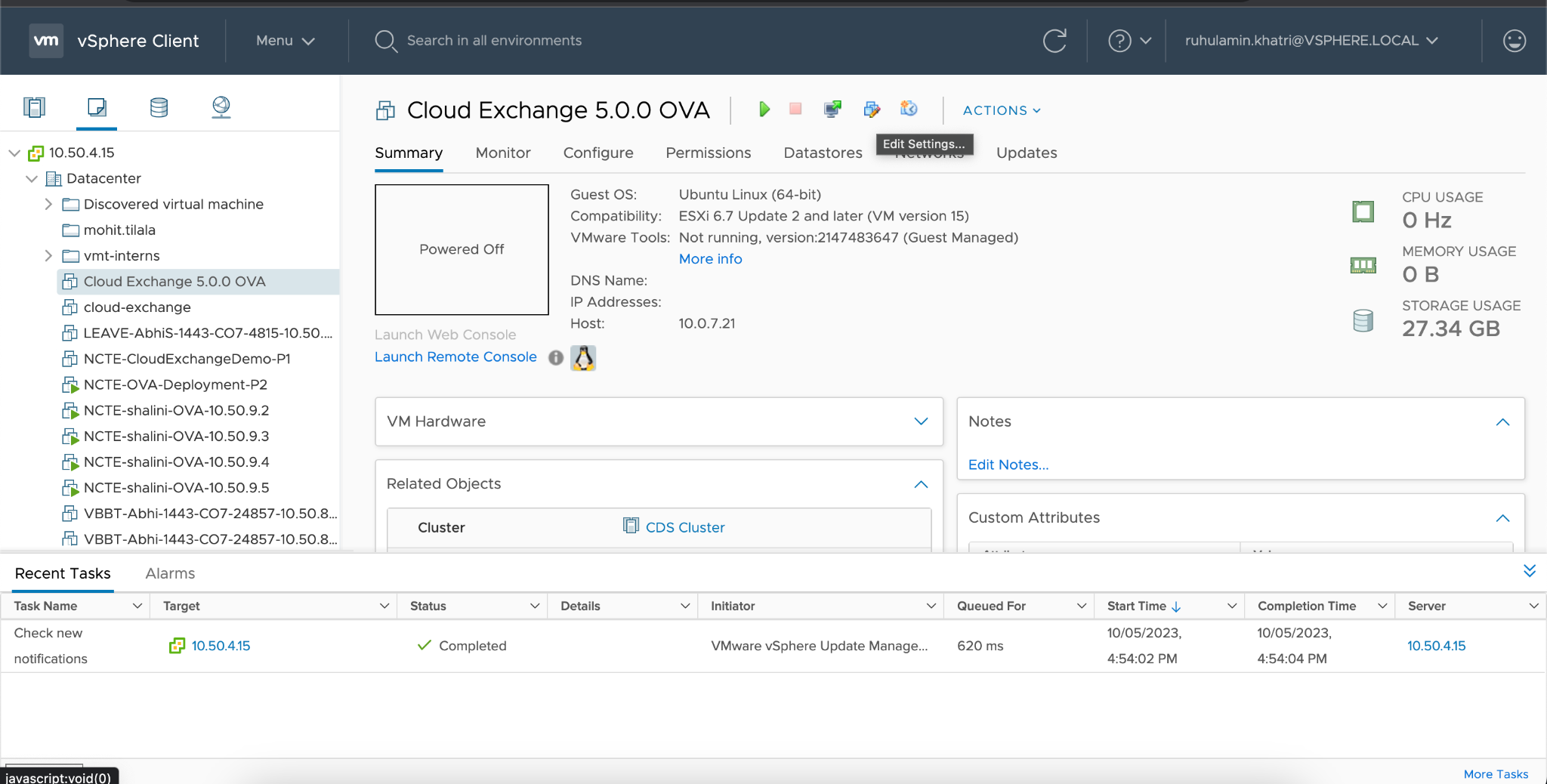The image size is (1547, 784).
Task: Click the Launch Console monitor icon
Action: click(x=832, y=110)
